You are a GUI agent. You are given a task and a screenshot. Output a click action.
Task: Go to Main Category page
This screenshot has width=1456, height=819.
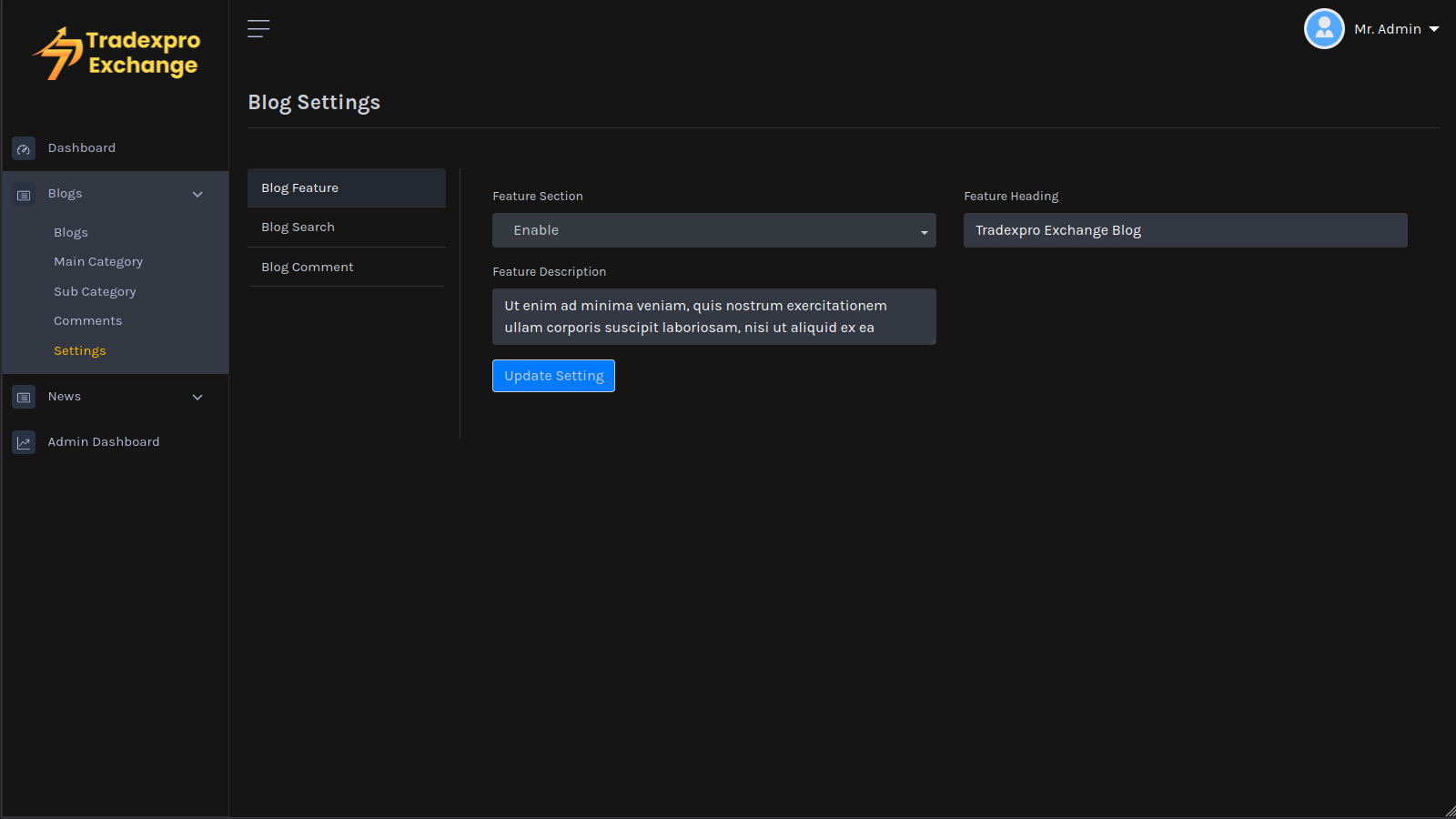click(x=98, y=262)
